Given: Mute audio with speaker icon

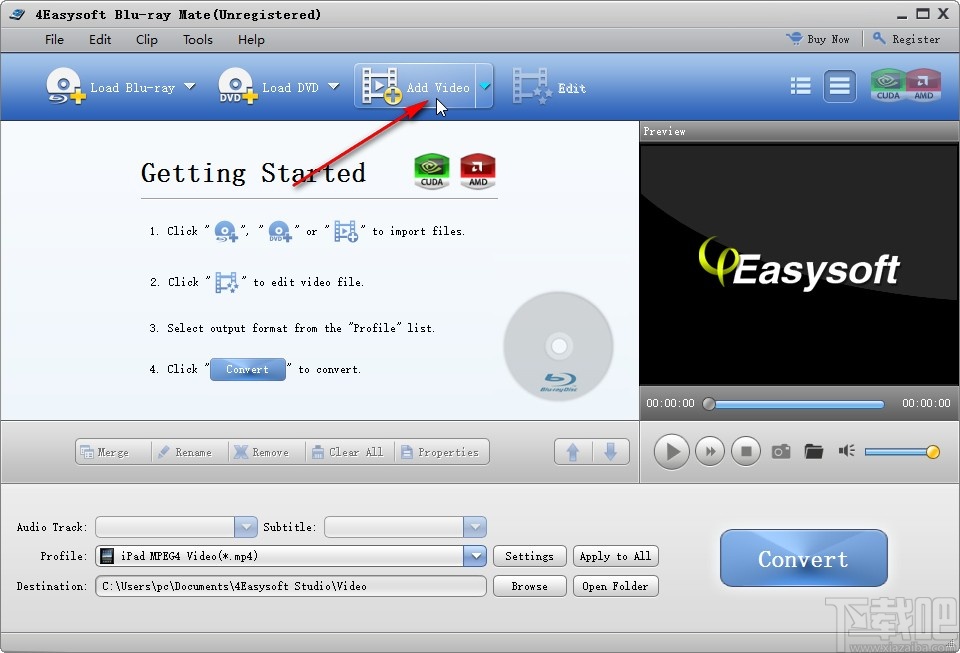Looking at the screenshot, I should point(847,451).
